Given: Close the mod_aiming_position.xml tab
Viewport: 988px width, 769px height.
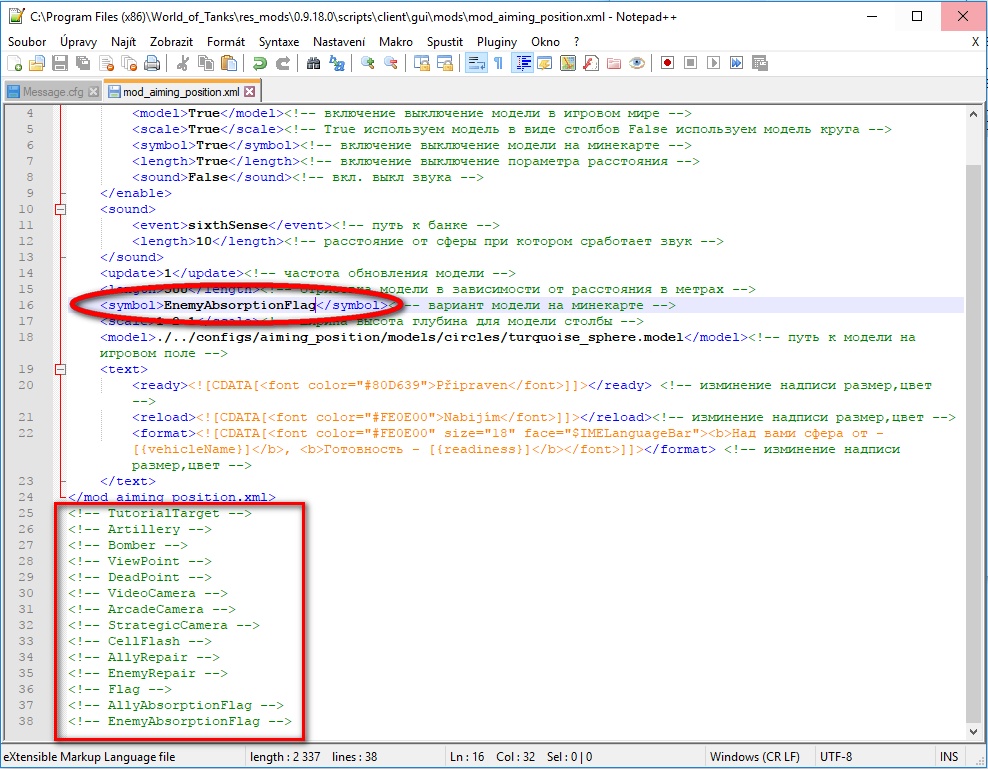Looking at the screenshot, I should point(249,92).
